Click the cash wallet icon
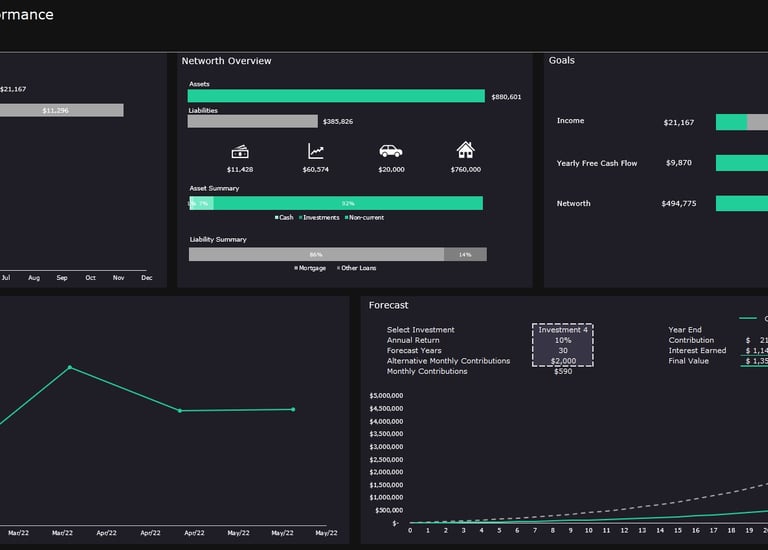768x550 pixels. pos(240,152)
